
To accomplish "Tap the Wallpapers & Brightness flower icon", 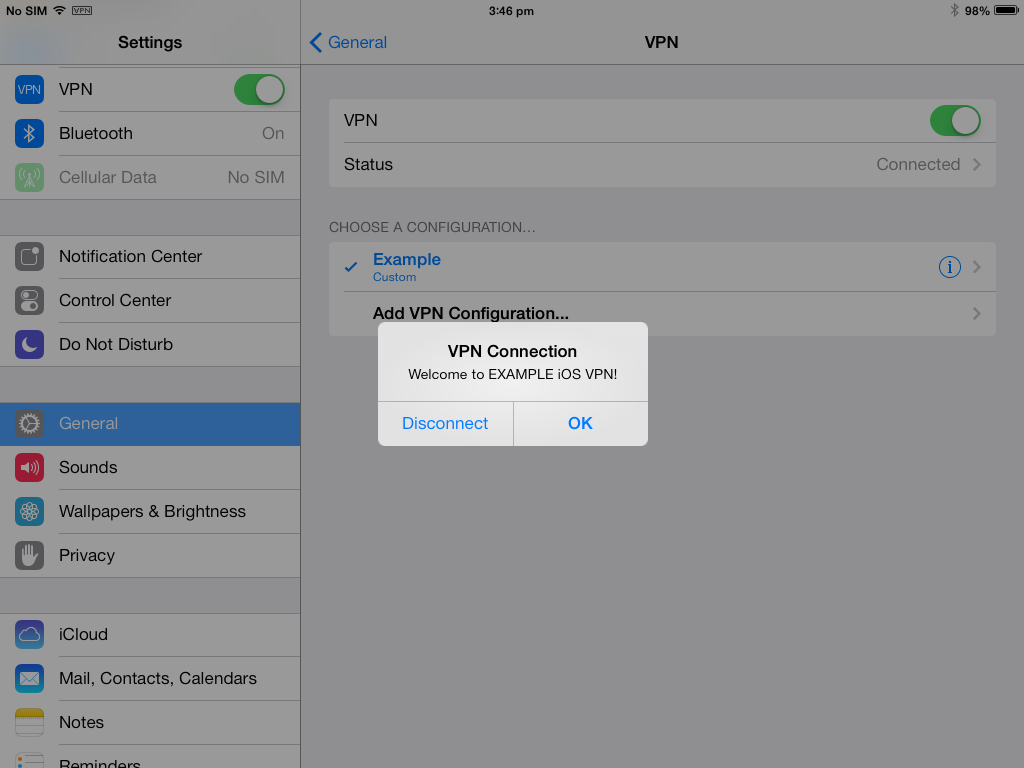I will [29, 511].
